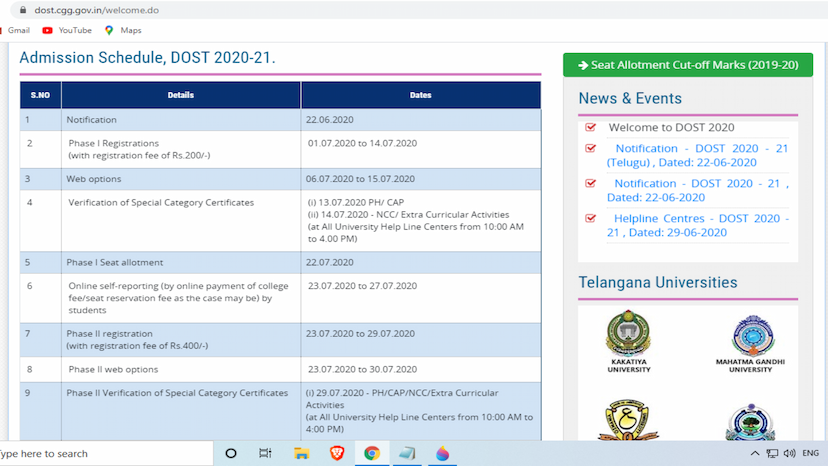Click the tree emblem below Mahatma Gandhi University

750,423
